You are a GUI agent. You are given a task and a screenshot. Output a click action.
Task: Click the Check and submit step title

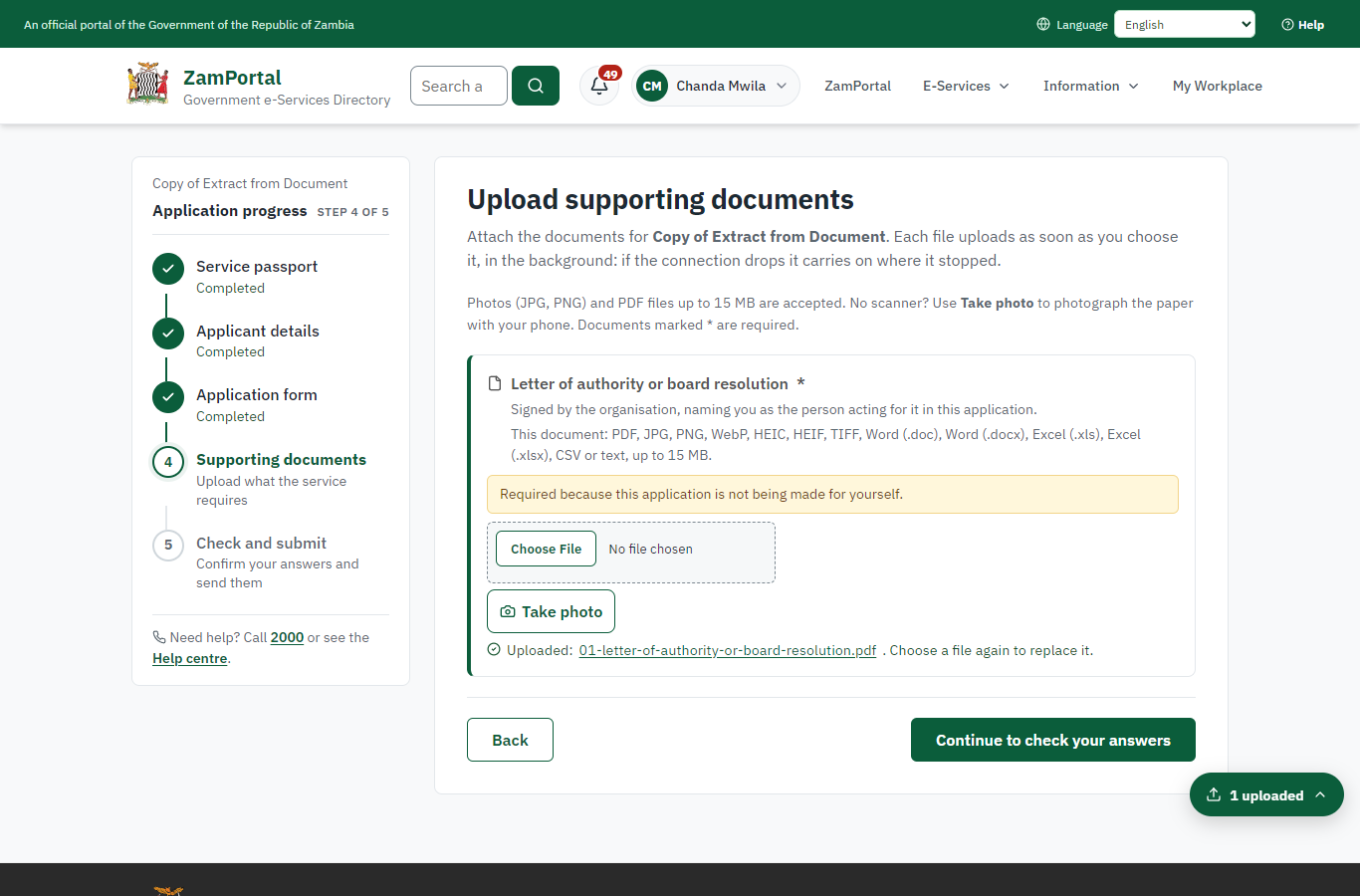(x=261, y=543)
